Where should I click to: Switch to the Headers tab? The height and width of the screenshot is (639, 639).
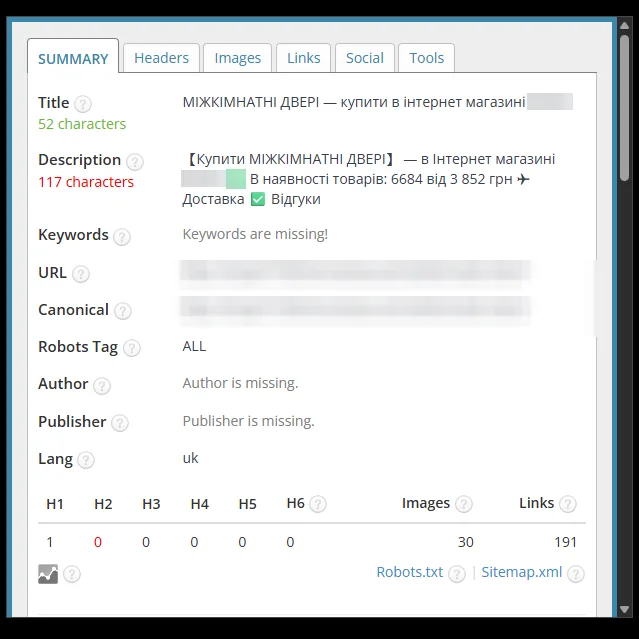161,58
